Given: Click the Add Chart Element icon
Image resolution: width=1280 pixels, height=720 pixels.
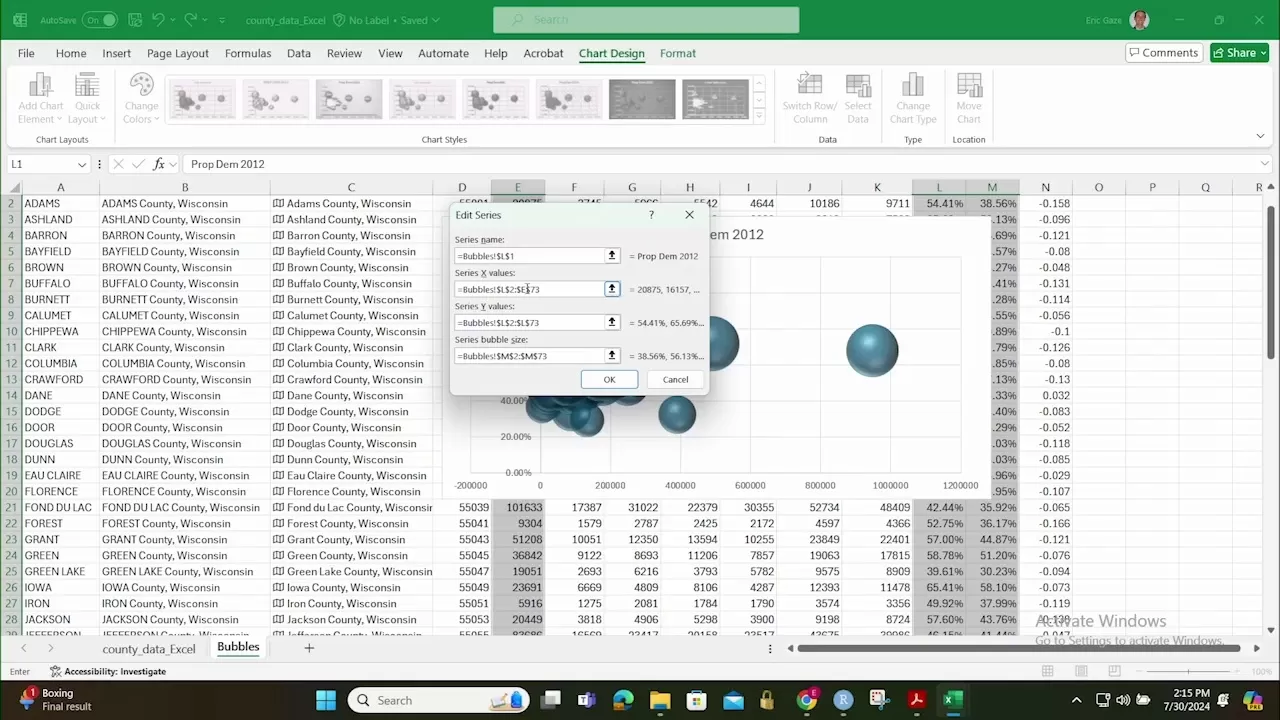Looking at the screenshot, I should (x=40, y=95).
